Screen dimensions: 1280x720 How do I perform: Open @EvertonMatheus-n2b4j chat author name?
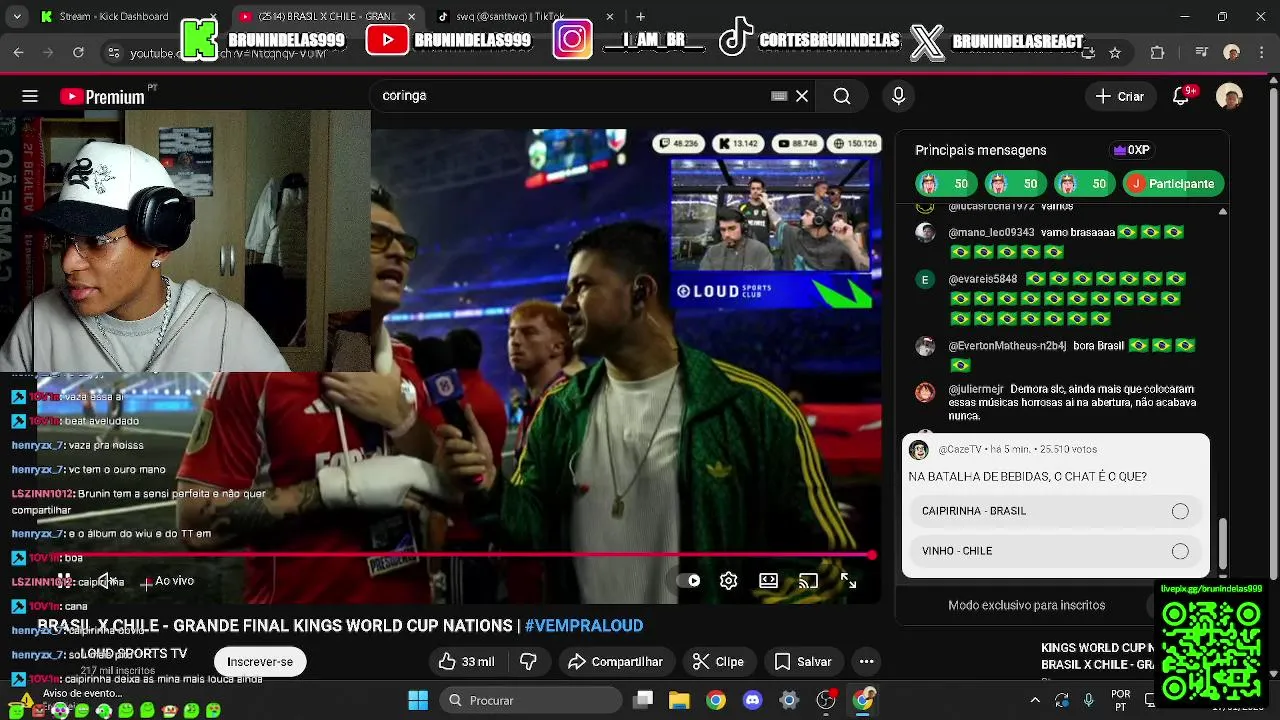click(x=1006, y=346)
